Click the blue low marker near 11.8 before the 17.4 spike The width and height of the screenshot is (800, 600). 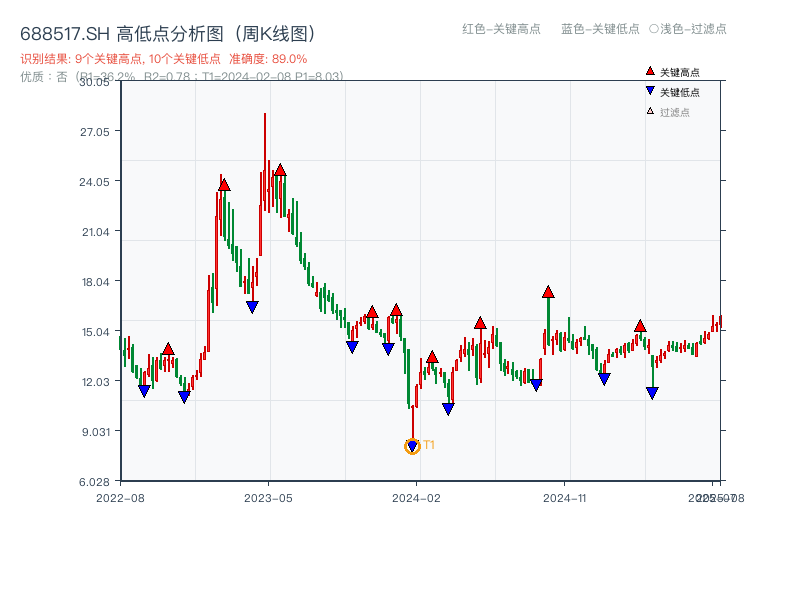point(536,386)
